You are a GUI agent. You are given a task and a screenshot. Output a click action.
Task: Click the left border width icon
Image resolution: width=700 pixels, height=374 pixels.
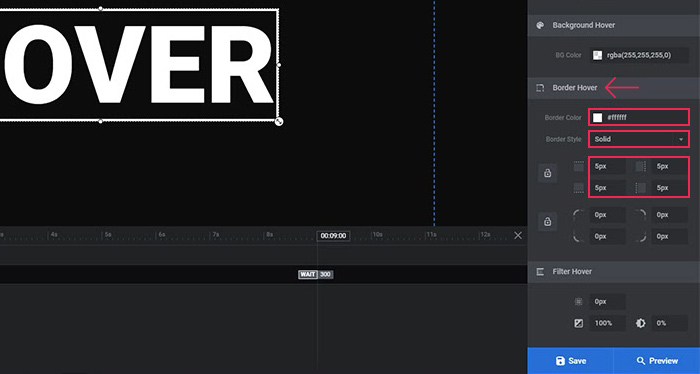pos(641,188)
